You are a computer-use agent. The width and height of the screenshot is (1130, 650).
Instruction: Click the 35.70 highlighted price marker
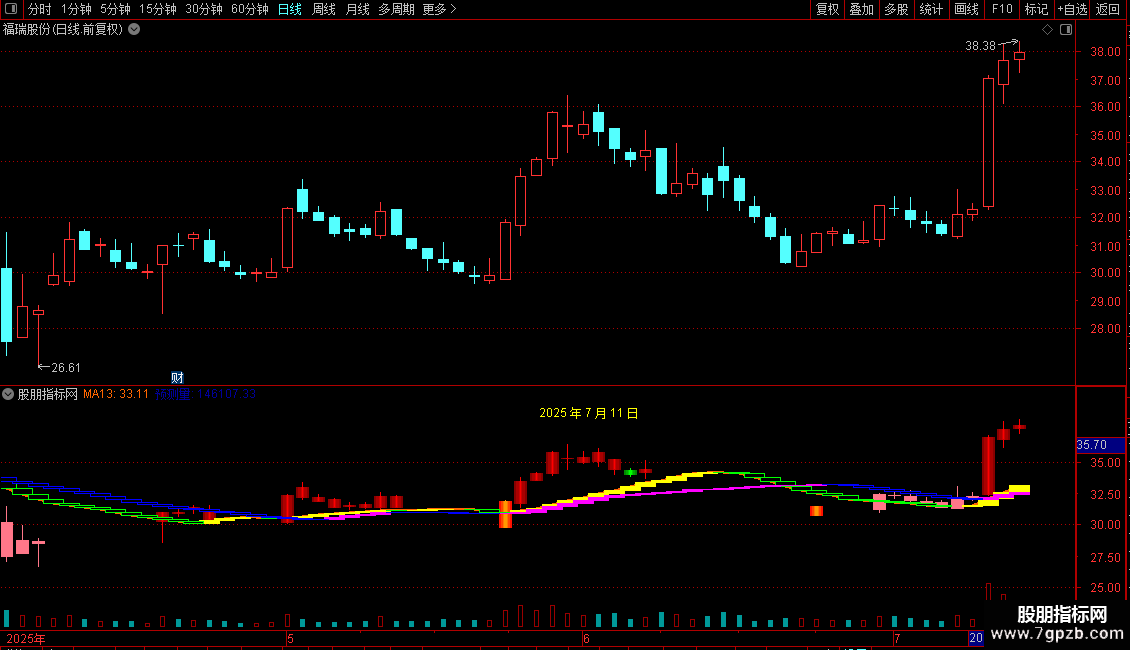[1100, 445]
